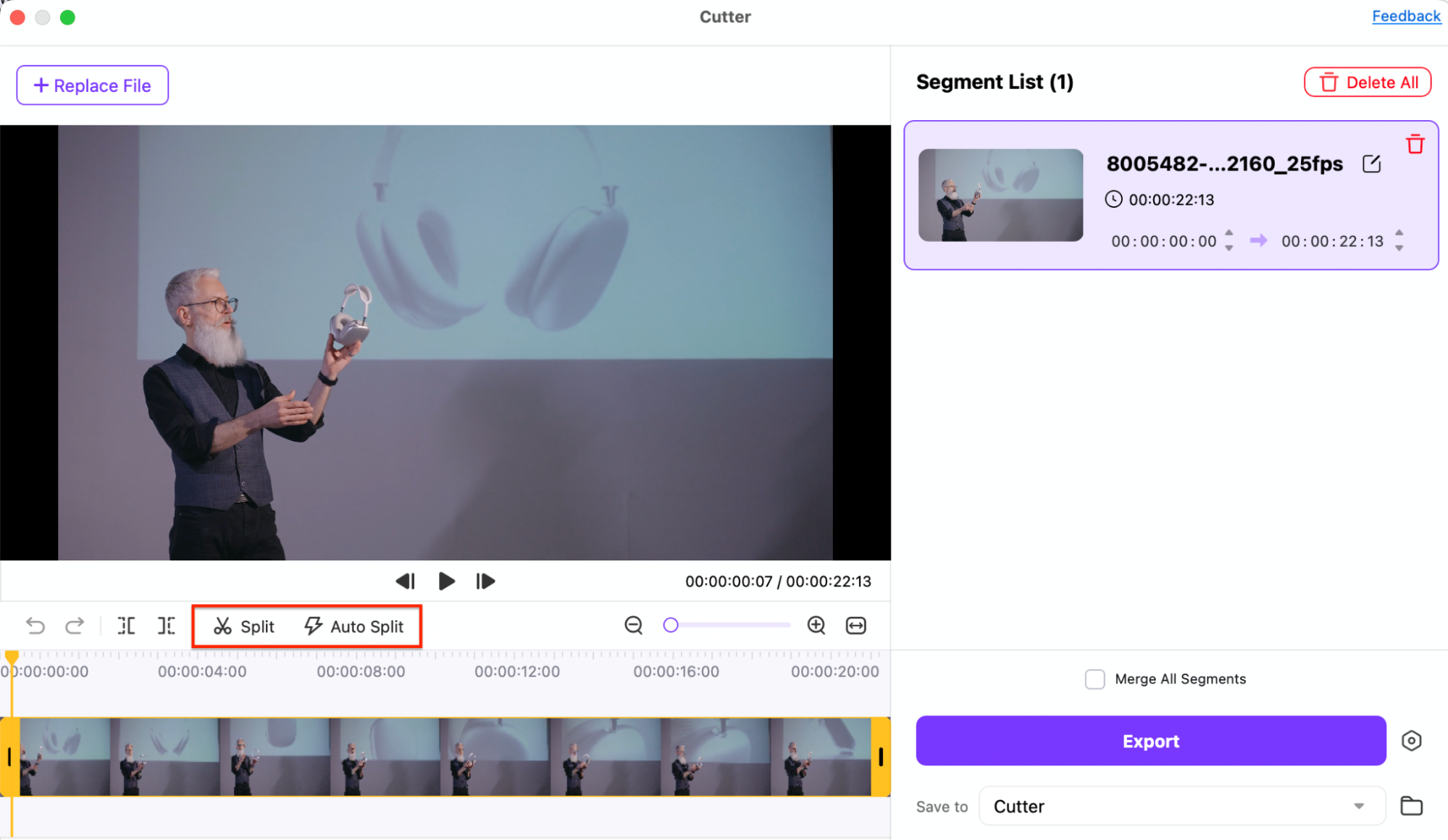1448x840 pixels.
Task: Open the output folder icon
Action: [x=1412, y=806]
